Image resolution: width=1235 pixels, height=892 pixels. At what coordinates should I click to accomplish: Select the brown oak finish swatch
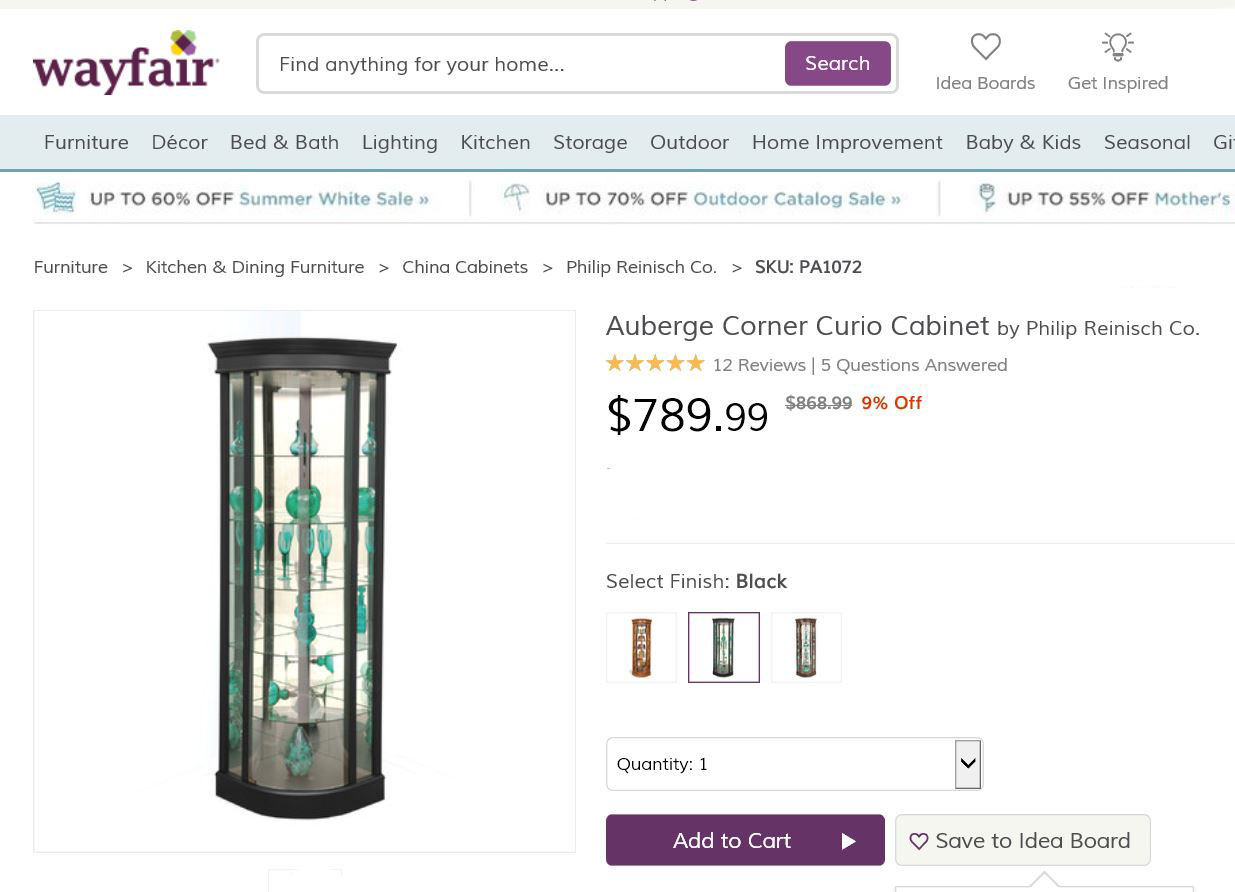click(x=641, y=648)
